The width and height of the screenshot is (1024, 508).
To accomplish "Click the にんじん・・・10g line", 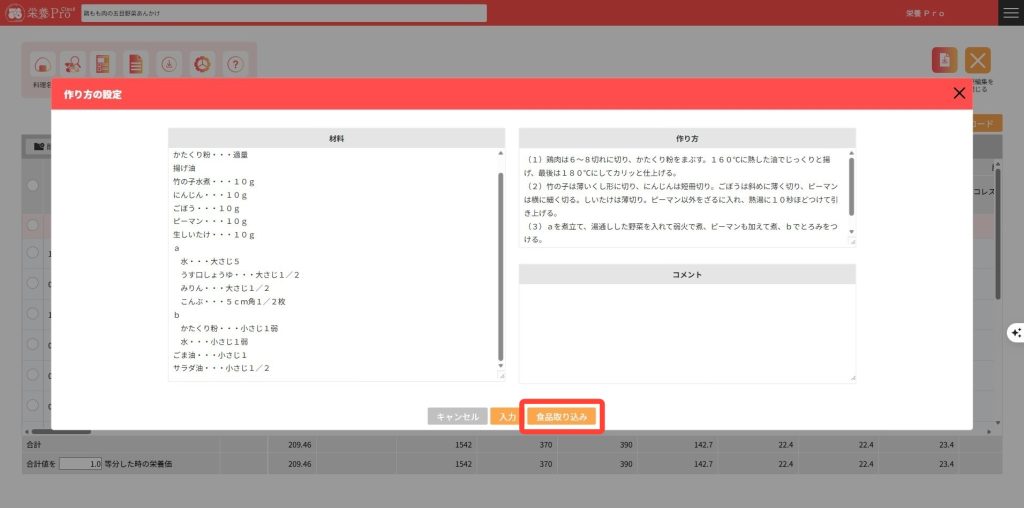I will (210, 195).
